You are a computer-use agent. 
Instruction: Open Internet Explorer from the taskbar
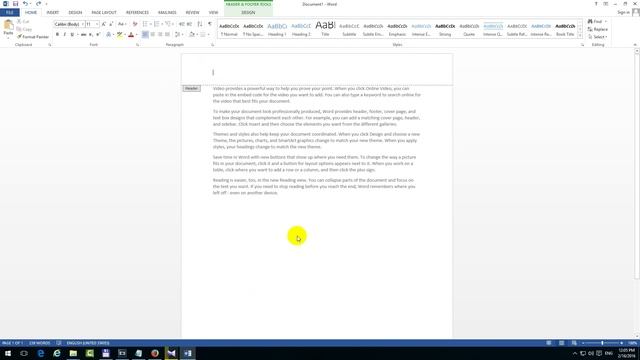57,353
